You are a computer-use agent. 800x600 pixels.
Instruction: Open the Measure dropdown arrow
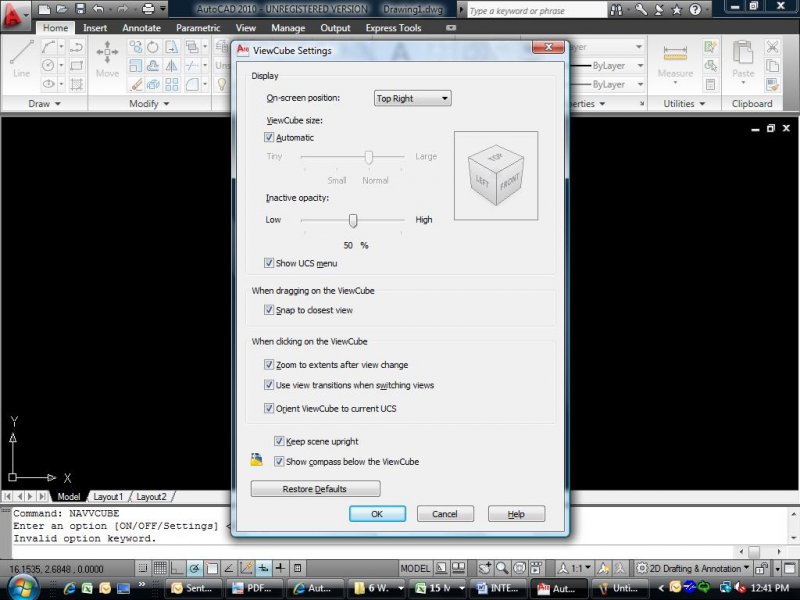(x=675, y=83)
